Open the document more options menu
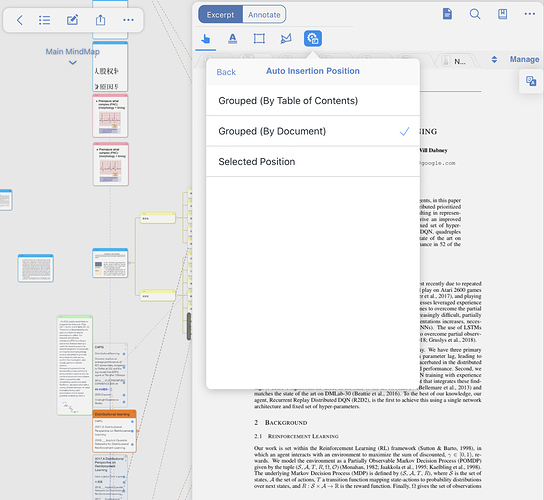 click(530, 14)
